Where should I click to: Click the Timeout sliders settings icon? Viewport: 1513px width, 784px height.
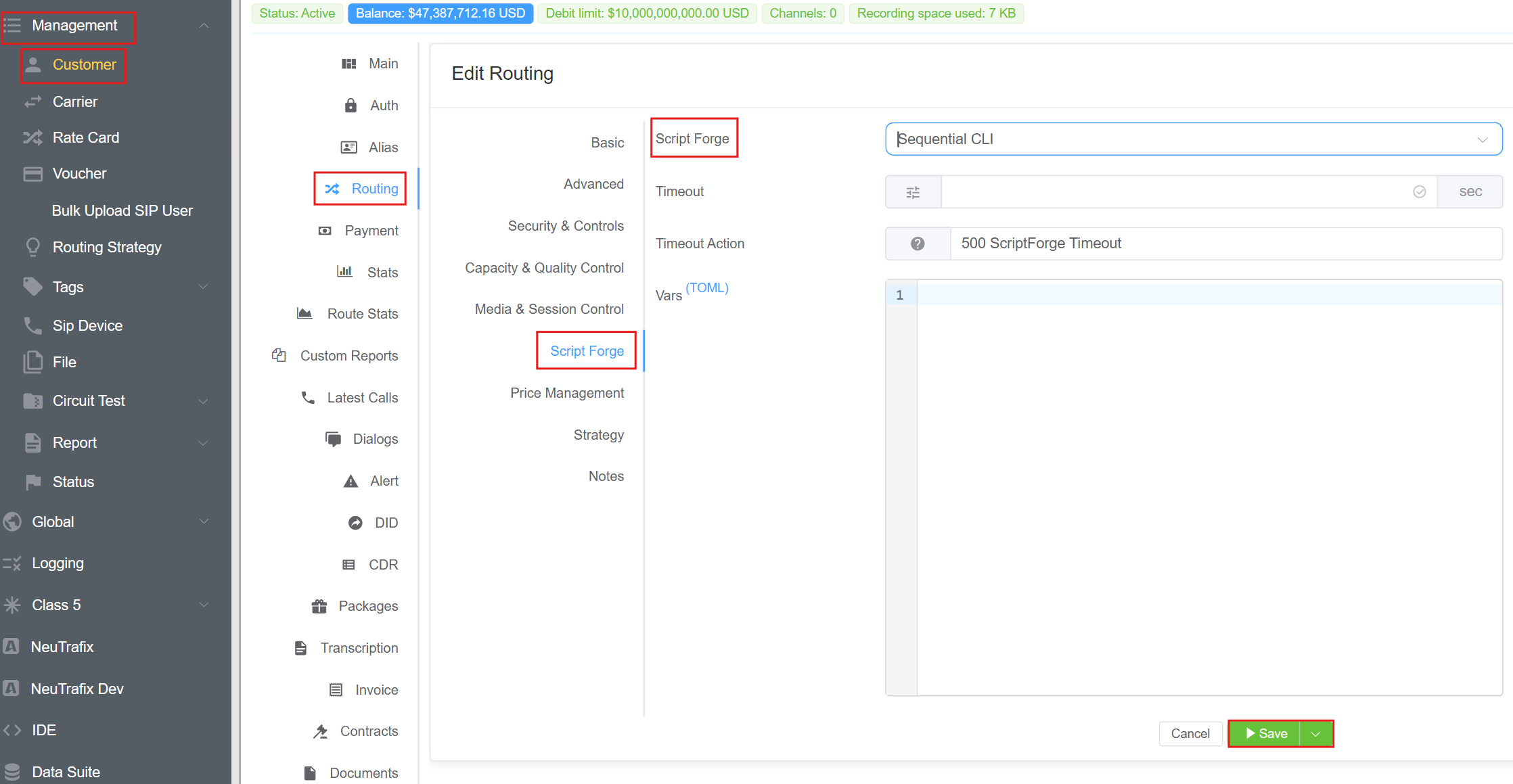913,192
